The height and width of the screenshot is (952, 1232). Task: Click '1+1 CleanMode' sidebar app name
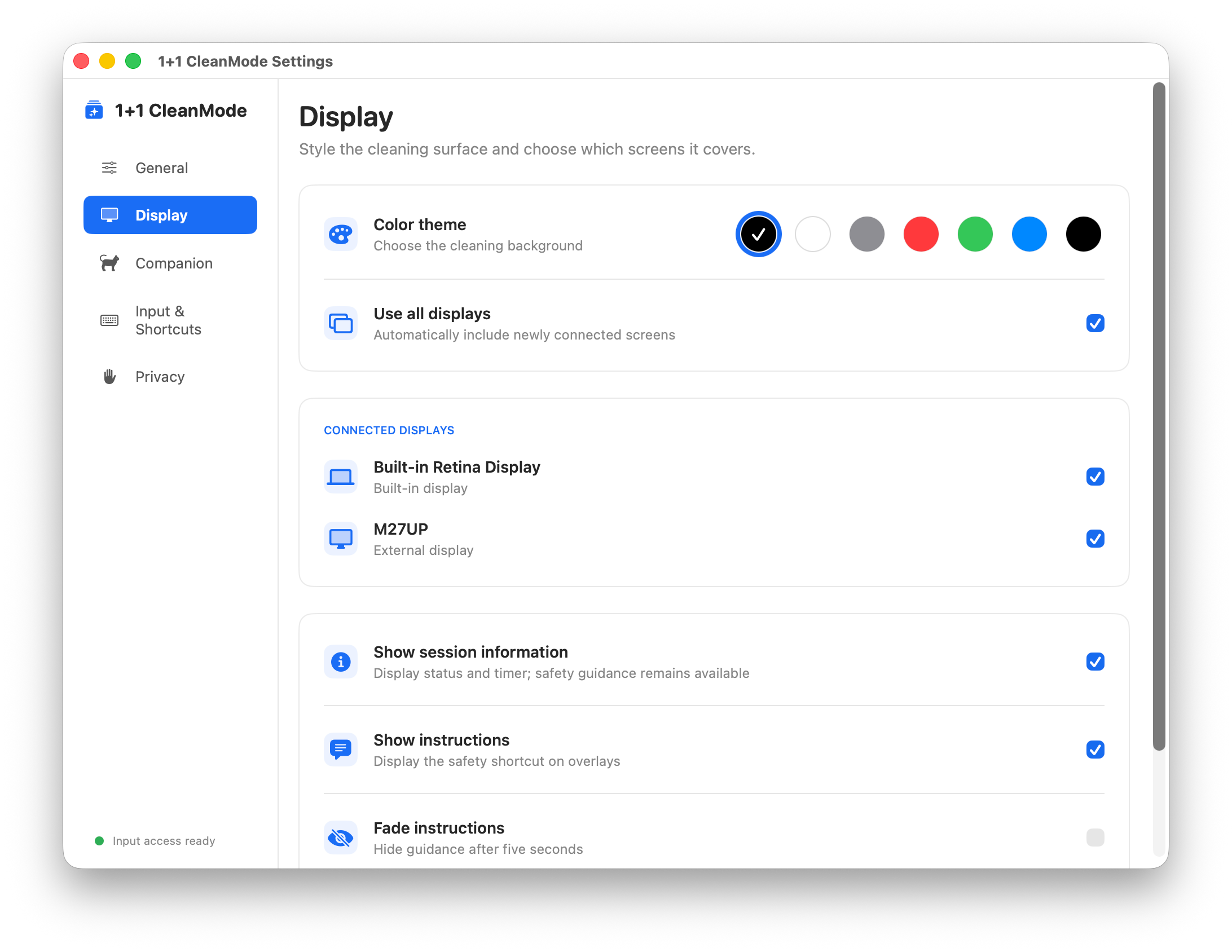coord(181,111)
